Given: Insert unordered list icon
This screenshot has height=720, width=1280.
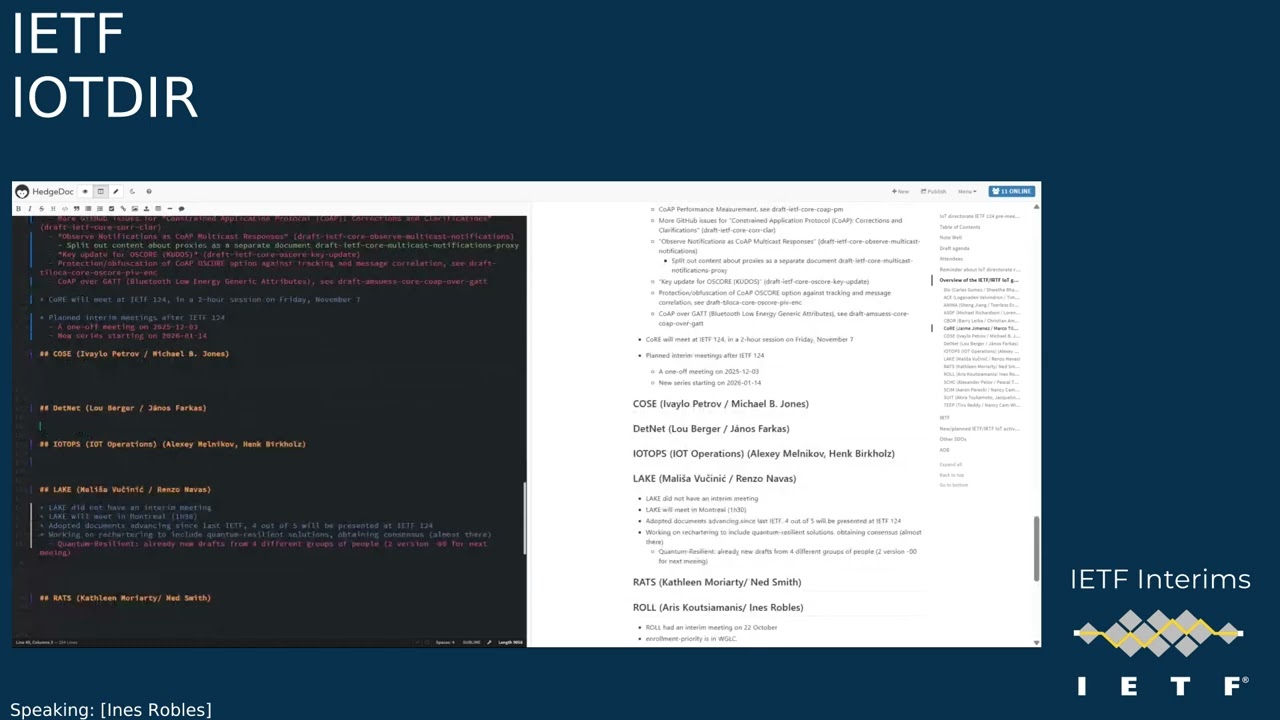Looking at the screenshot, I should pyautogui.click(x=88, y=209).
